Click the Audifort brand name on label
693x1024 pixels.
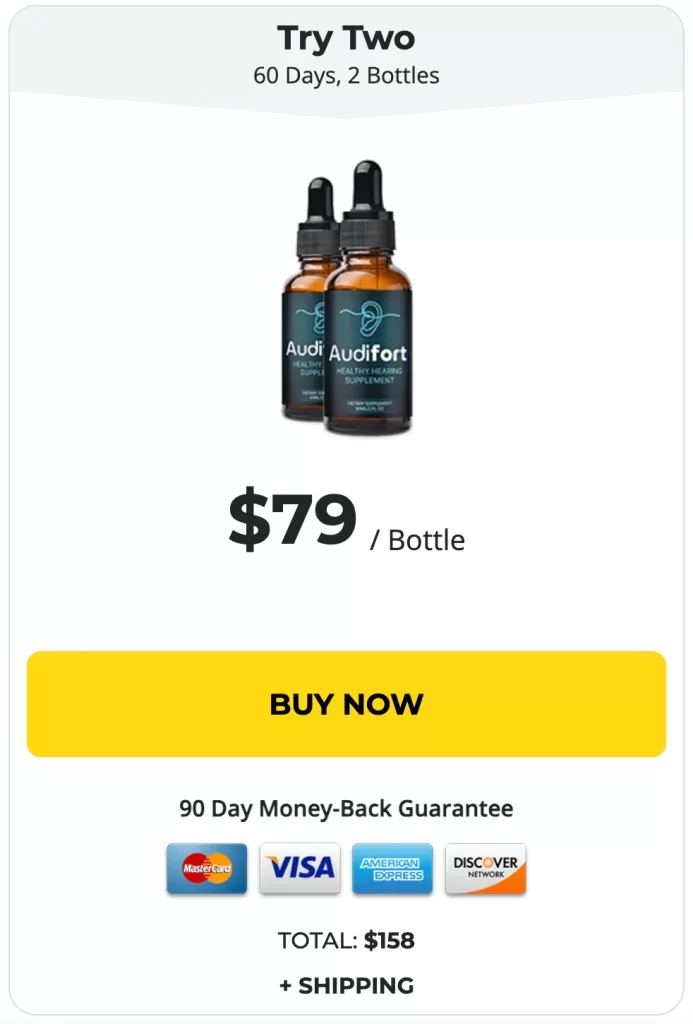click(x=368, y=353)
